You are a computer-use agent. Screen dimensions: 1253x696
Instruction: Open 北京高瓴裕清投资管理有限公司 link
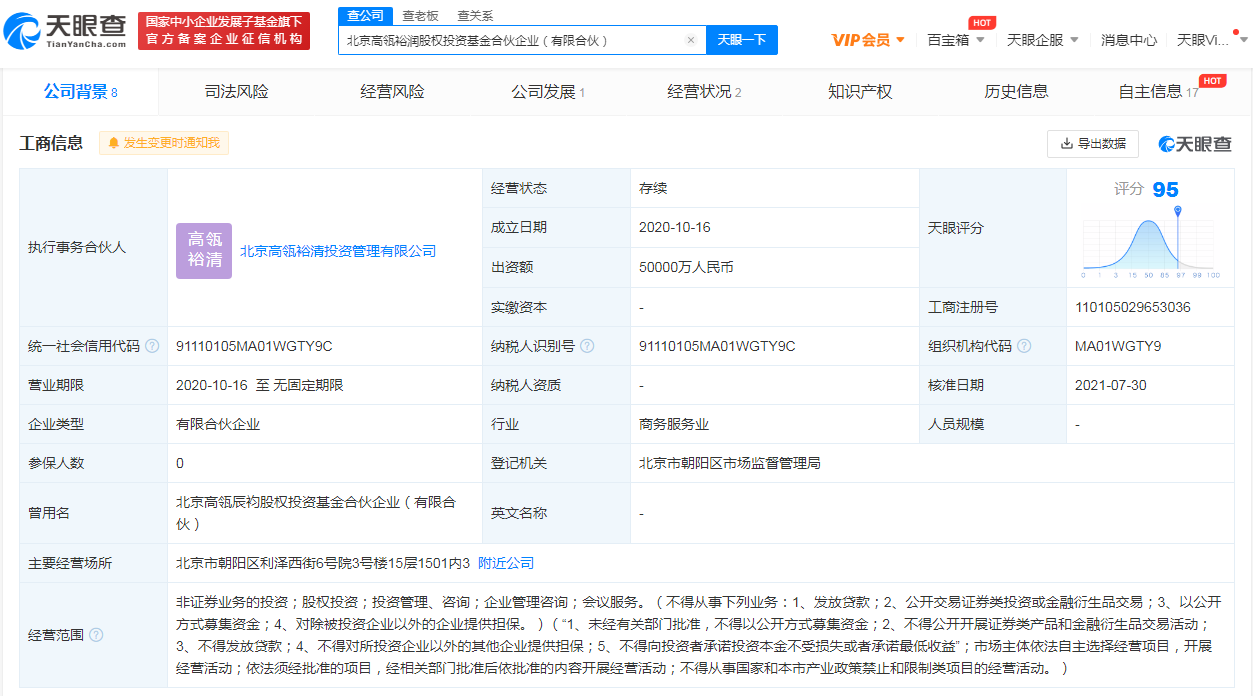[338, 251]
